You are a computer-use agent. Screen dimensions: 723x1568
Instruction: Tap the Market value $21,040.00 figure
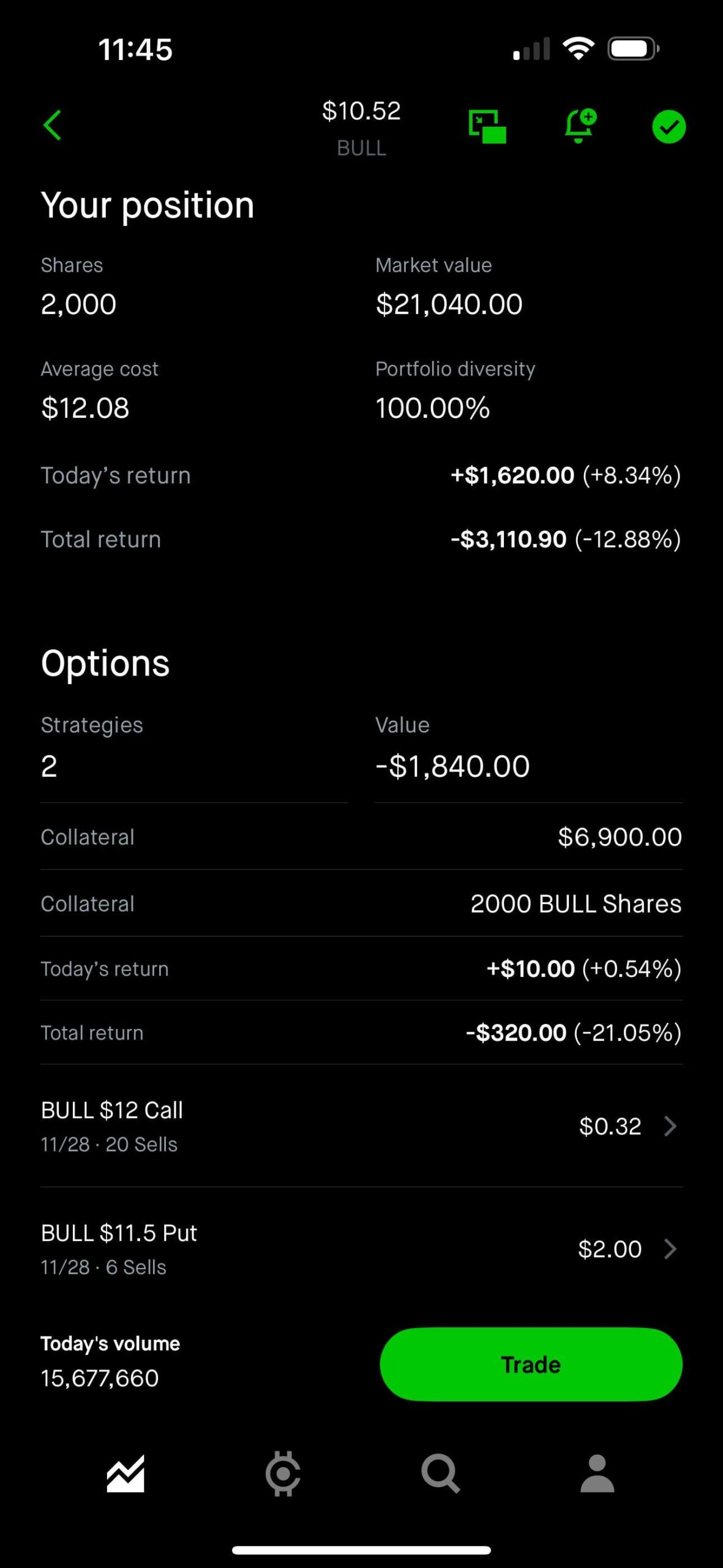pyautogui.click(x=449, y=304)
